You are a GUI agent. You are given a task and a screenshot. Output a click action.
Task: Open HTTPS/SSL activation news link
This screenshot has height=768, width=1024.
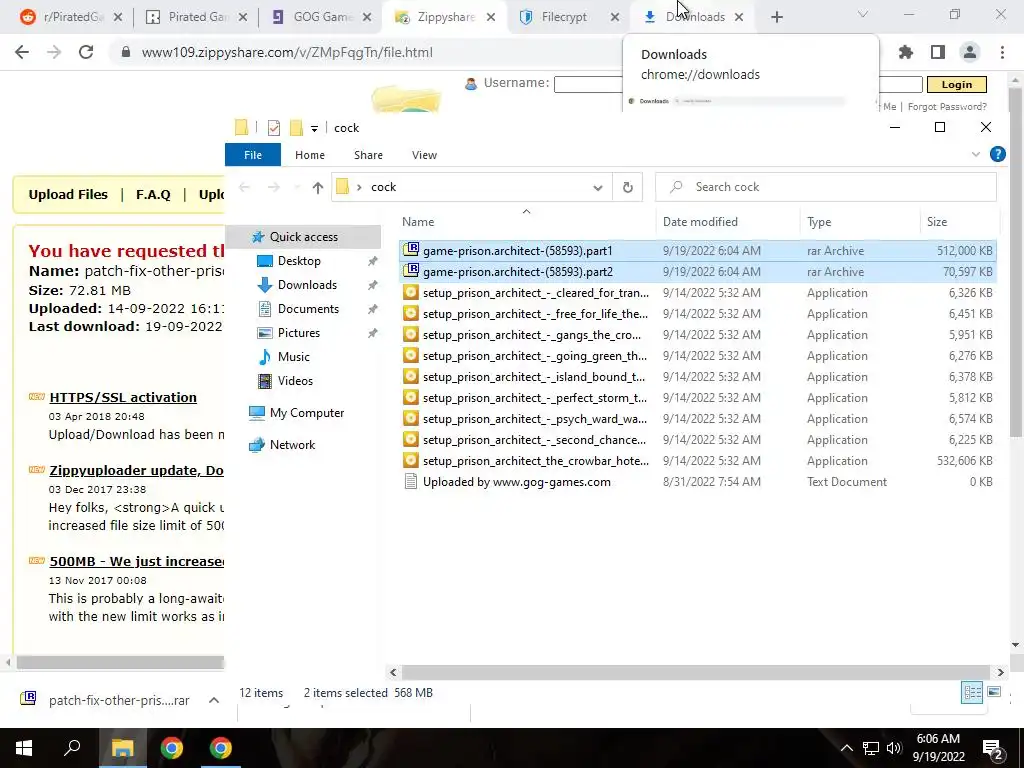tap(123, 397)
